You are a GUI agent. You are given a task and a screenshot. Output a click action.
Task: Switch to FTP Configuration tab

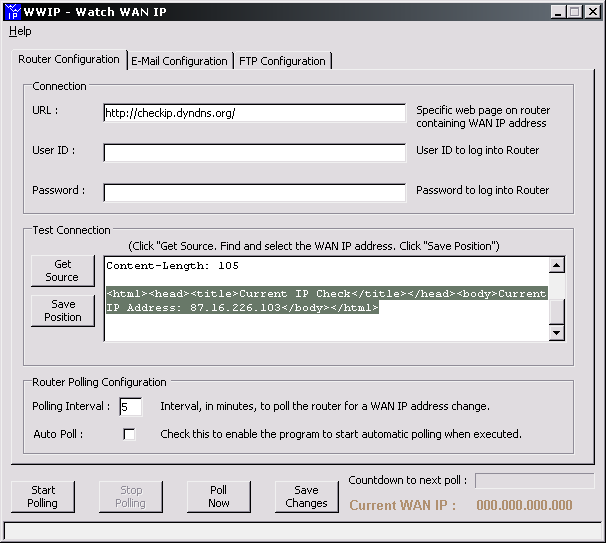[281, 61]
